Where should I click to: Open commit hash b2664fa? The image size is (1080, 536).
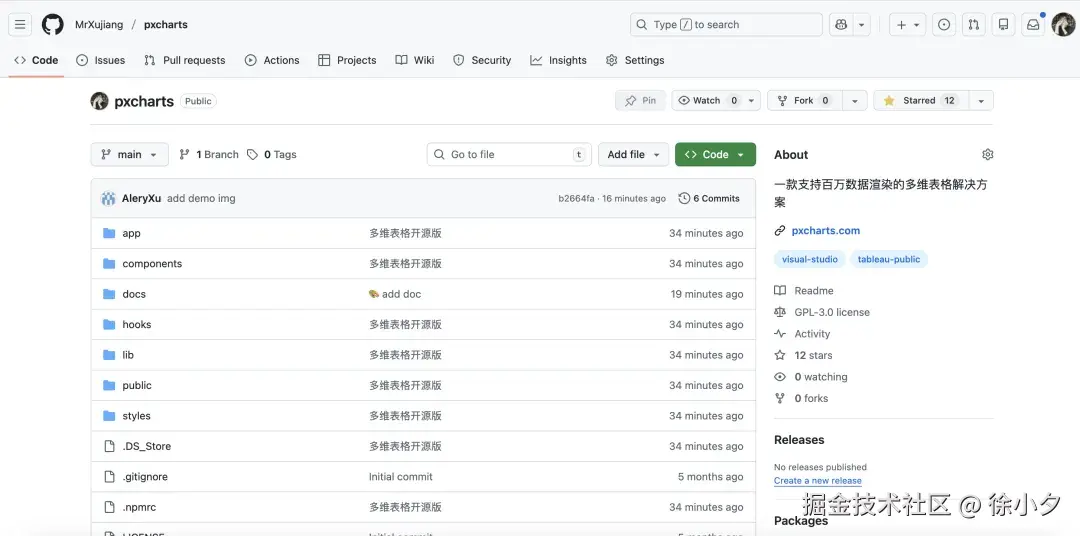(576, 198)
